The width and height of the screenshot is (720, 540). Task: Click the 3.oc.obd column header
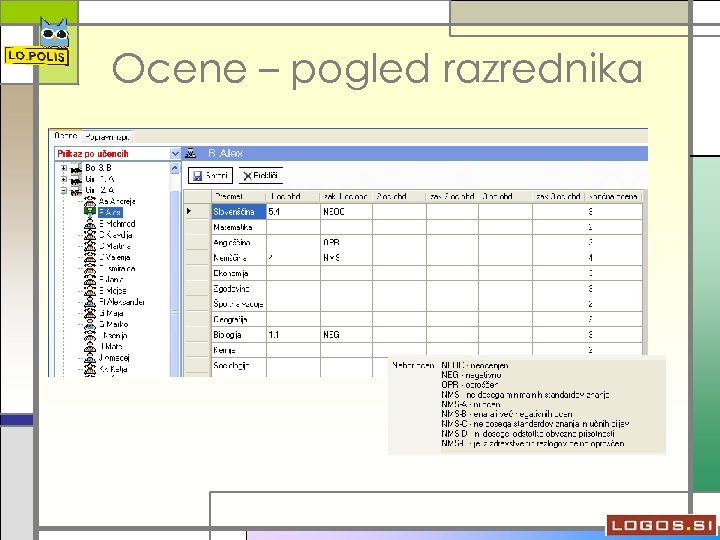[505, 197]
